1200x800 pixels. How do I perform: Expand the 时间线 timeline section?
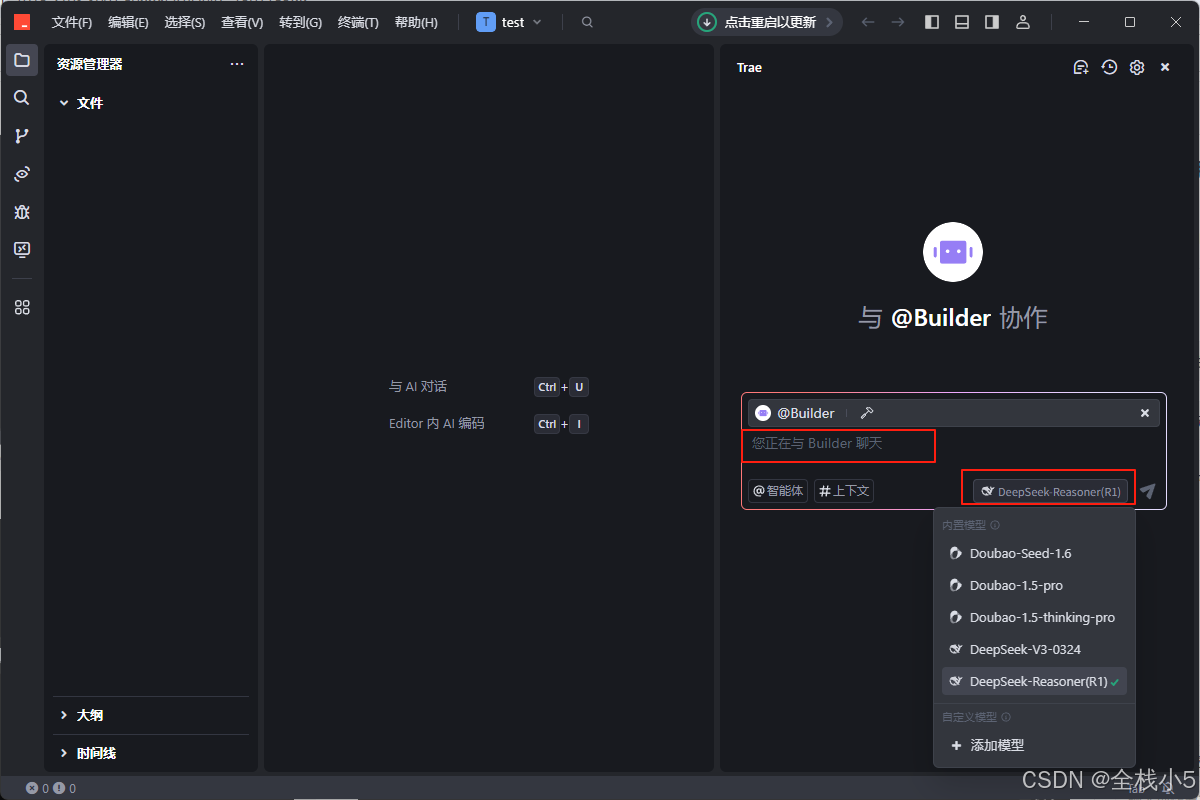point(151,753)
